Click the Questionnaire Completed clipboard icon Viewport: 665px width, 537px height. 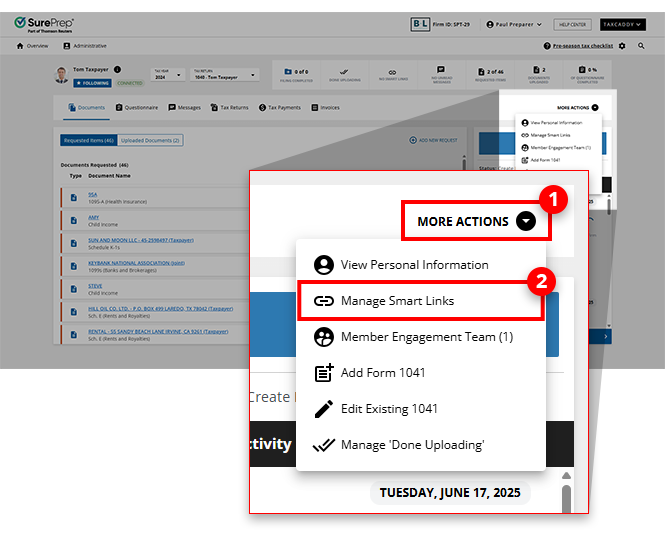582,70
